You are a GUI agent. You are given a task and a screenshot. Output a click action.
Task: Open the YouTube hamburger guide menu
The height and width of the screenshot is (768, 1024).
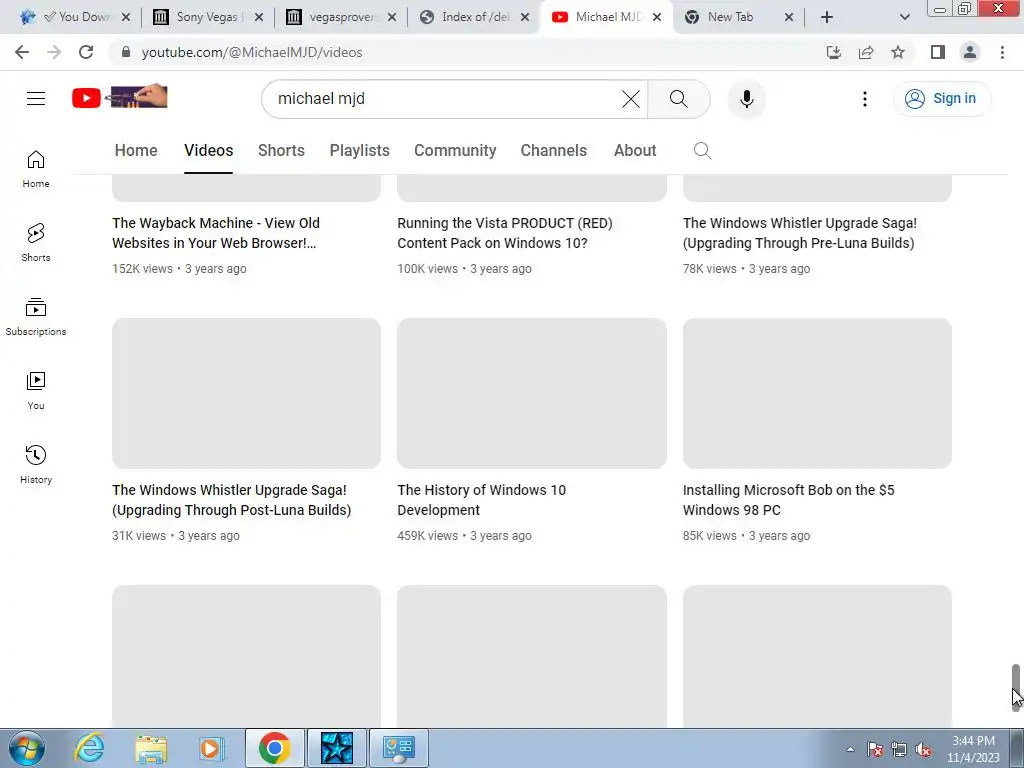pos(36,99)
